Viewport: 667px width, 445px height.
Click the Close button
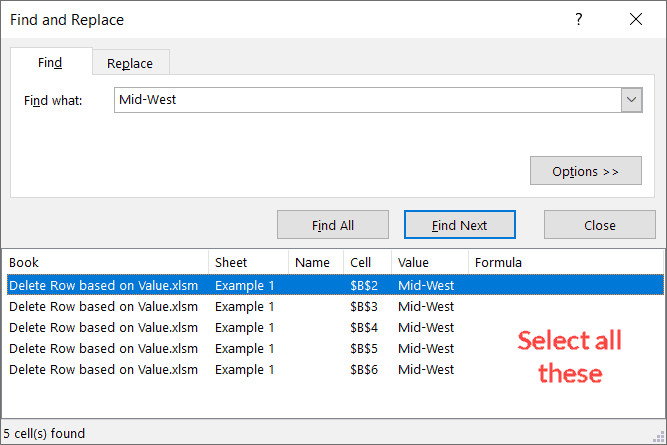(599, 225)
